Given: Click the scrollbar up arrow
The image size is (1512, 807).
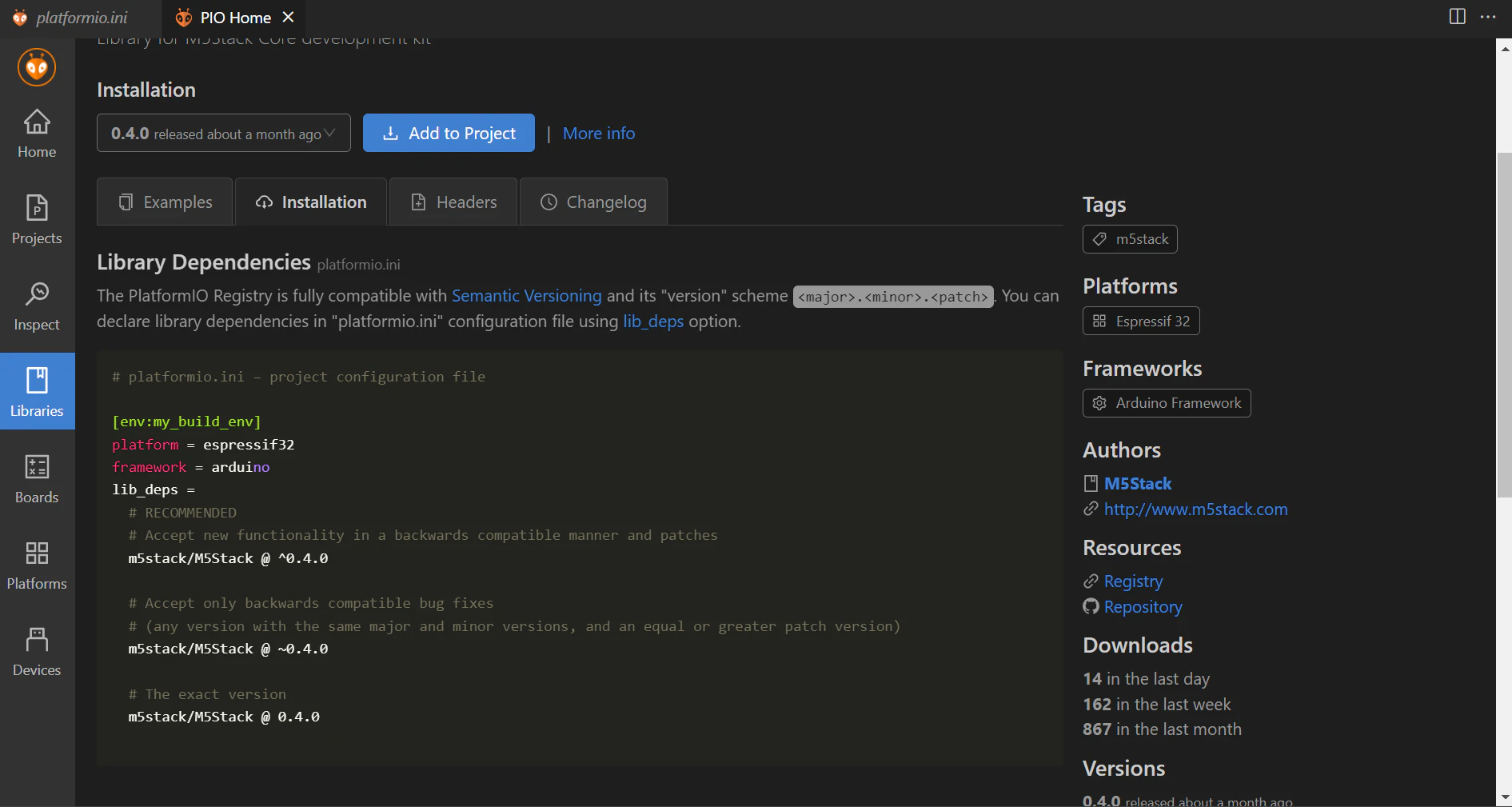Looking at the screenshot, I should 1504,48.
